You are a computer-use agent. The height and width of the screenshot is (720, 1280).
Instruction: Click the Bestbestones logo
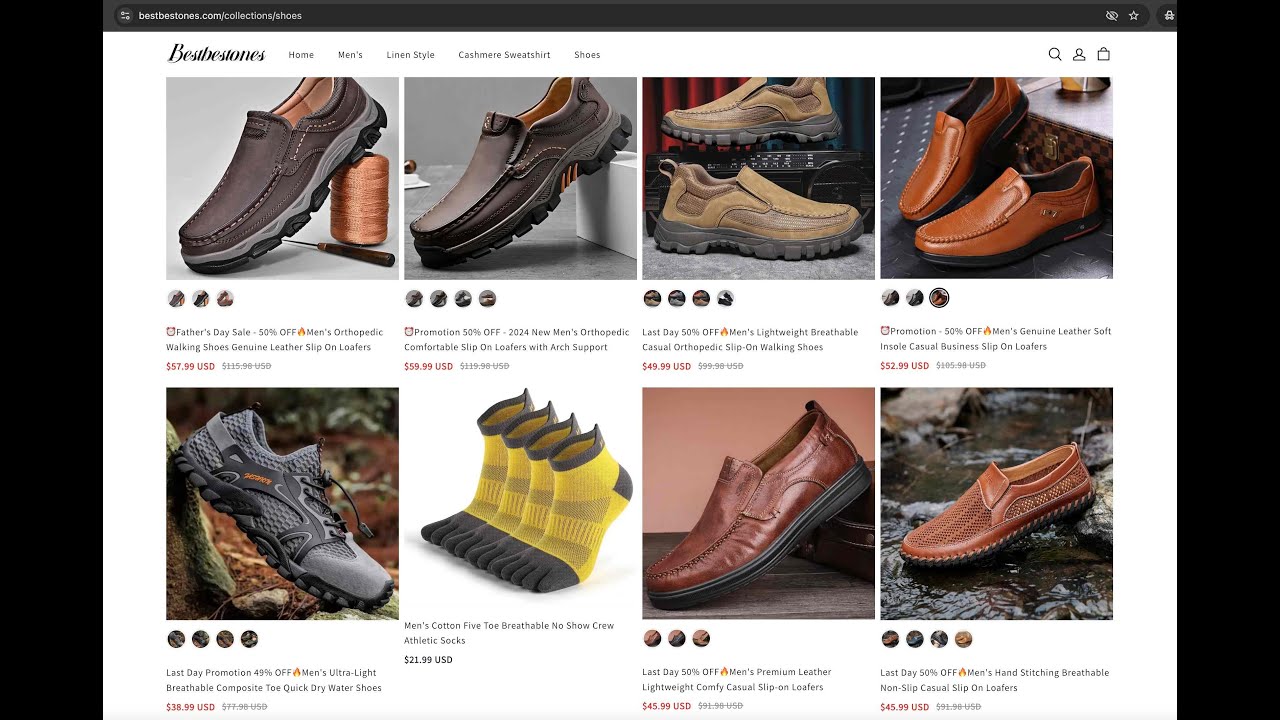click(216, 54)
